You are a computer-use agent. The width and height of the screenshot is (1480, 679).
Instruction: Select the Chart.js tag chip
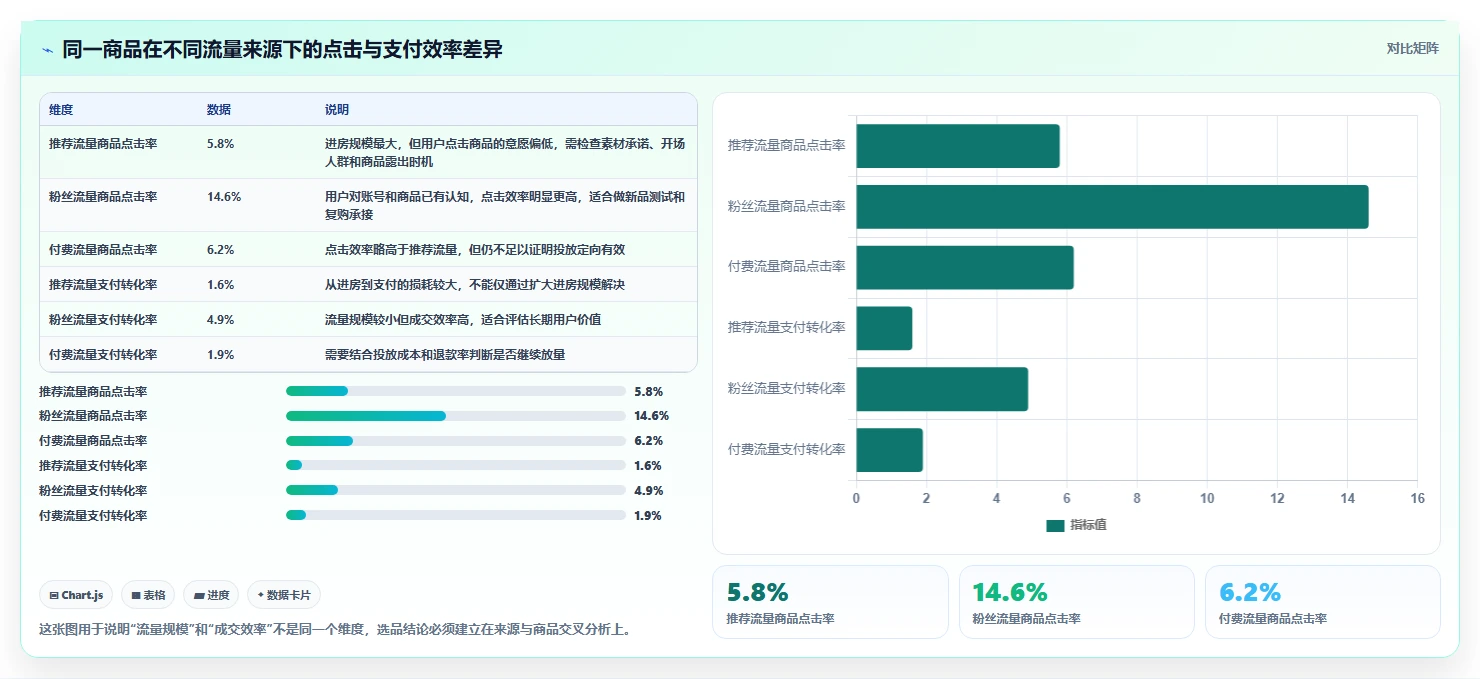[77, 595]
